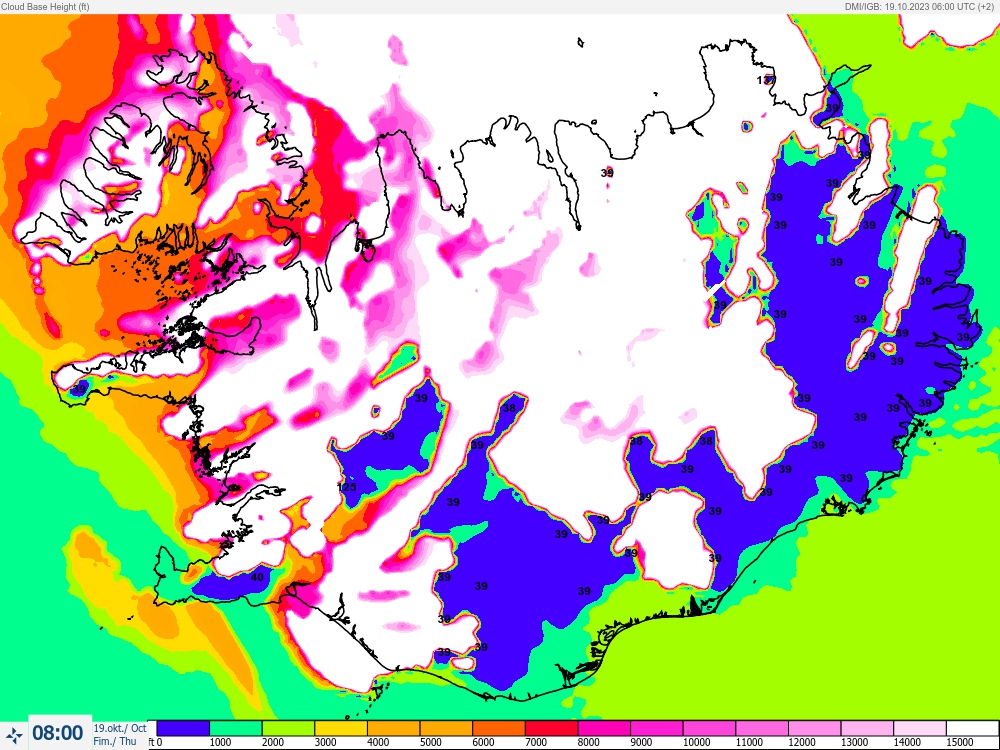1000x750 pixels.
Task: Pick the dark orange 6000–7000 ft swatch
Action: click(x=499, y=728)
